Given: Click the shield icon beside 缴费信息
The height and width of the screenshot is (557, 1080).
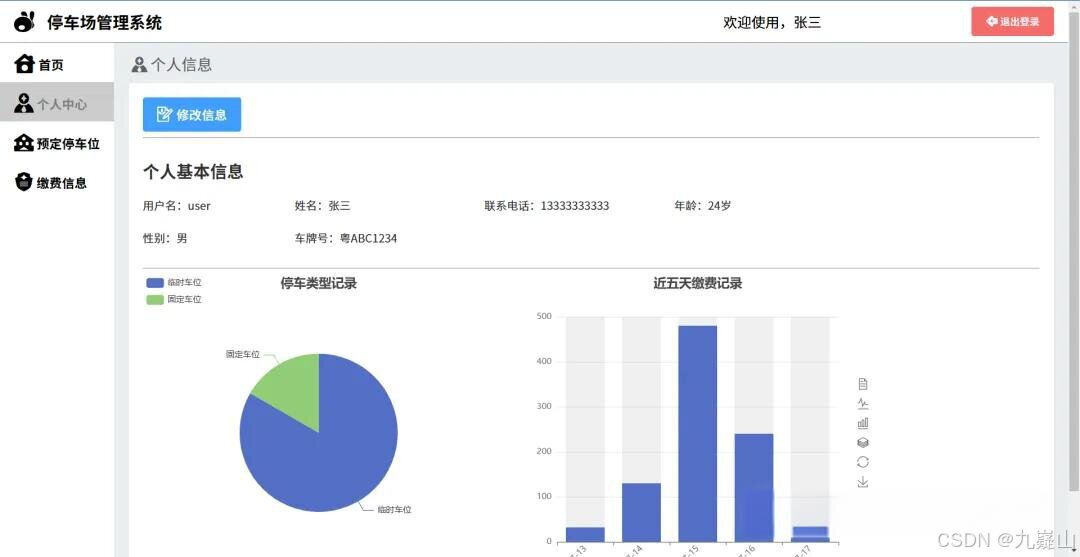Looking at the screenshot, I should [24, 182].
